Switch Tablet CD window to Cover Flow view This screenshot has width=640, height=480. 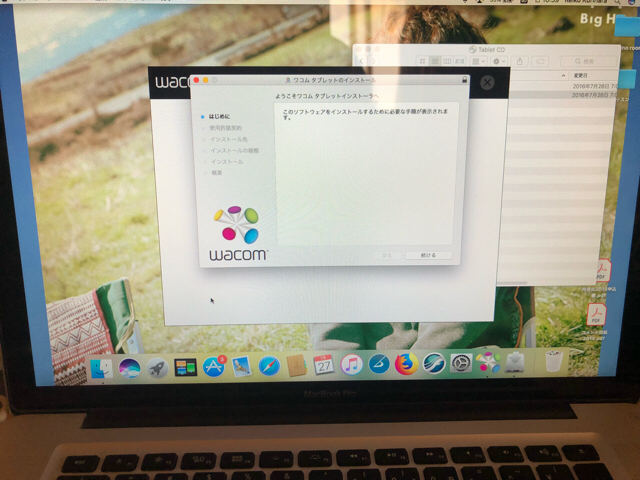[x=460, y=61]
